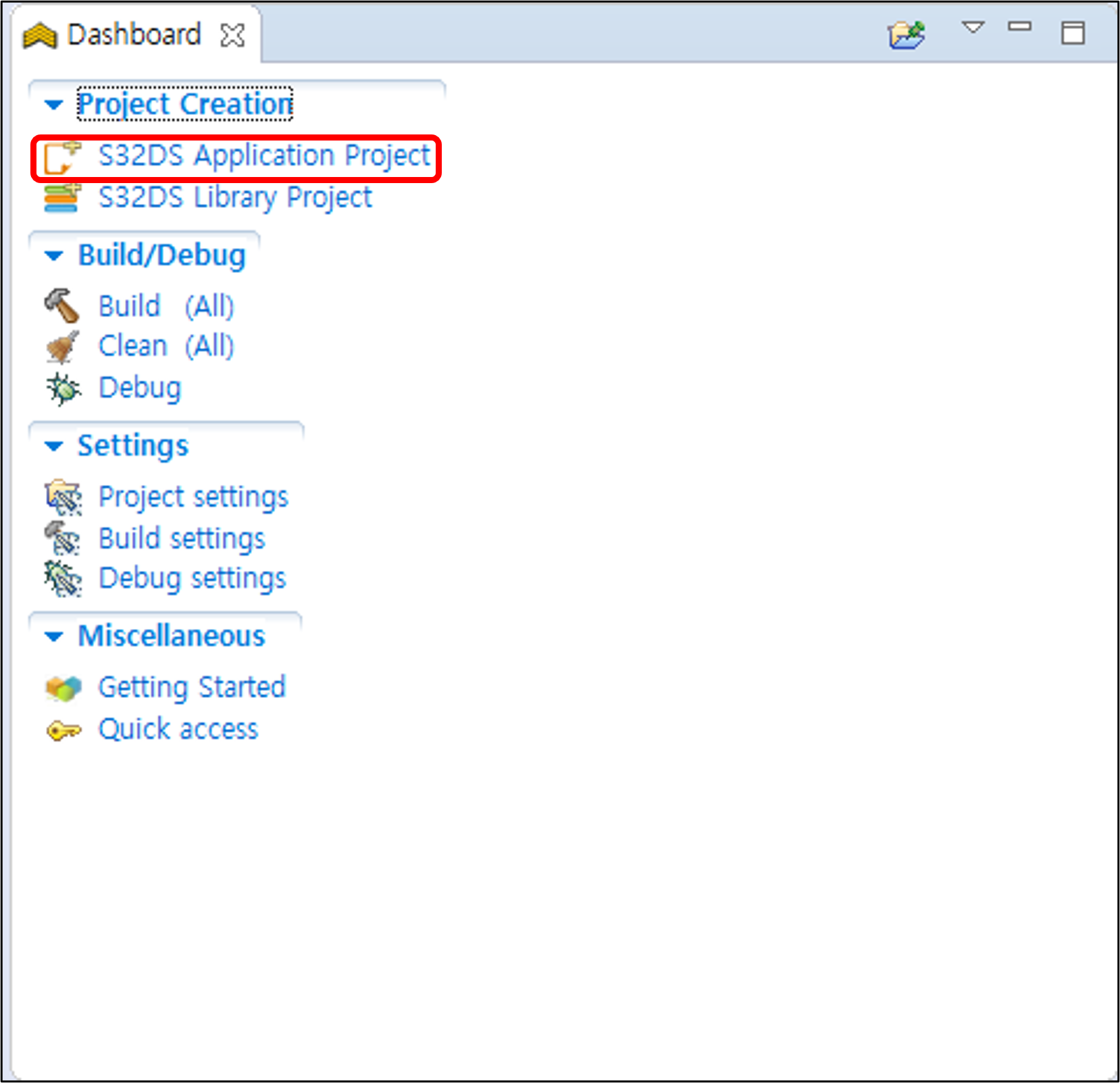Click the Clean broom icon
Screen dimensions: 1120x1083
pyautogui.click(x=61, y=347)
